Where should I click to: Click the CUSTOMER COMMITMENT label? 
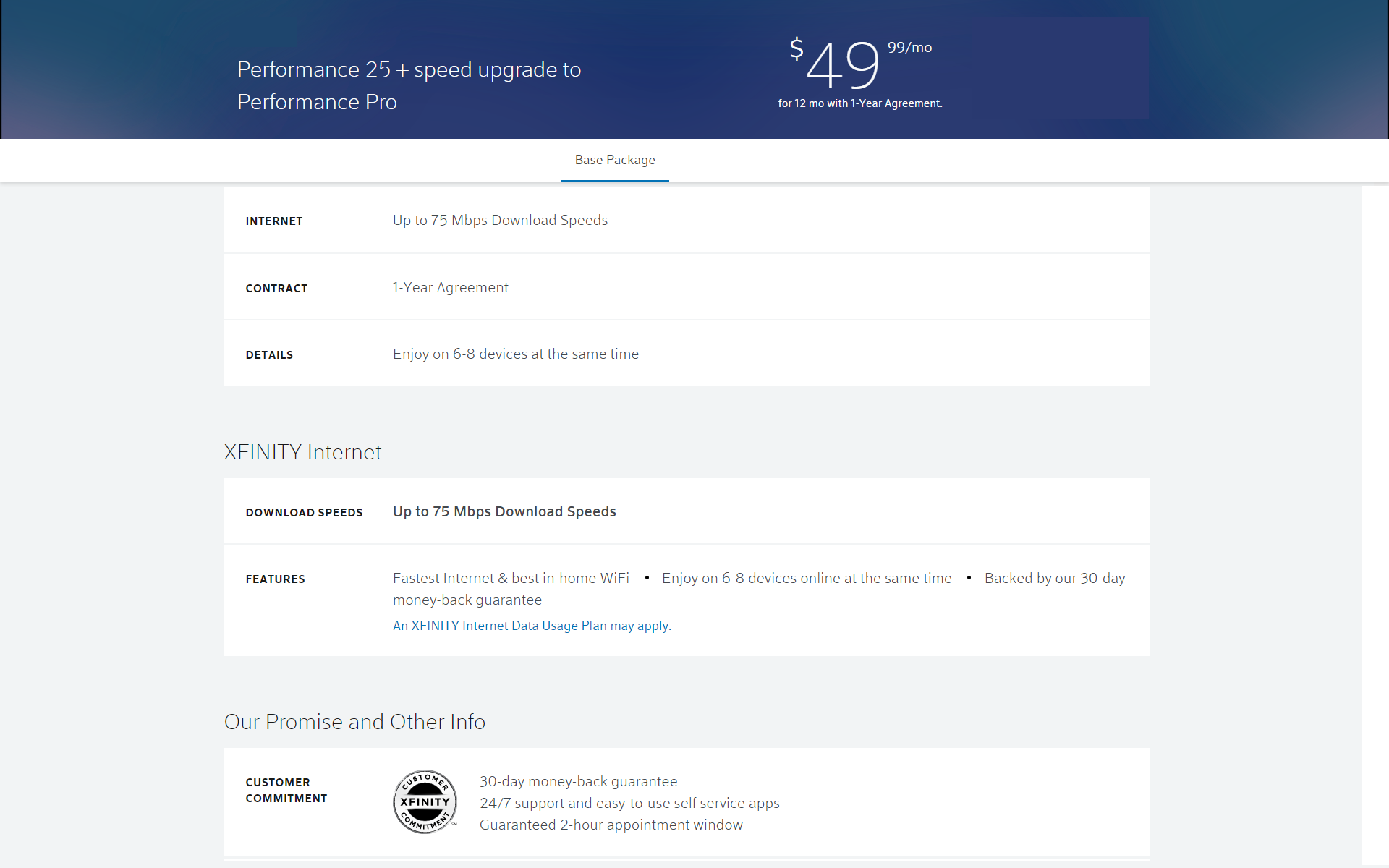(286, 791)
